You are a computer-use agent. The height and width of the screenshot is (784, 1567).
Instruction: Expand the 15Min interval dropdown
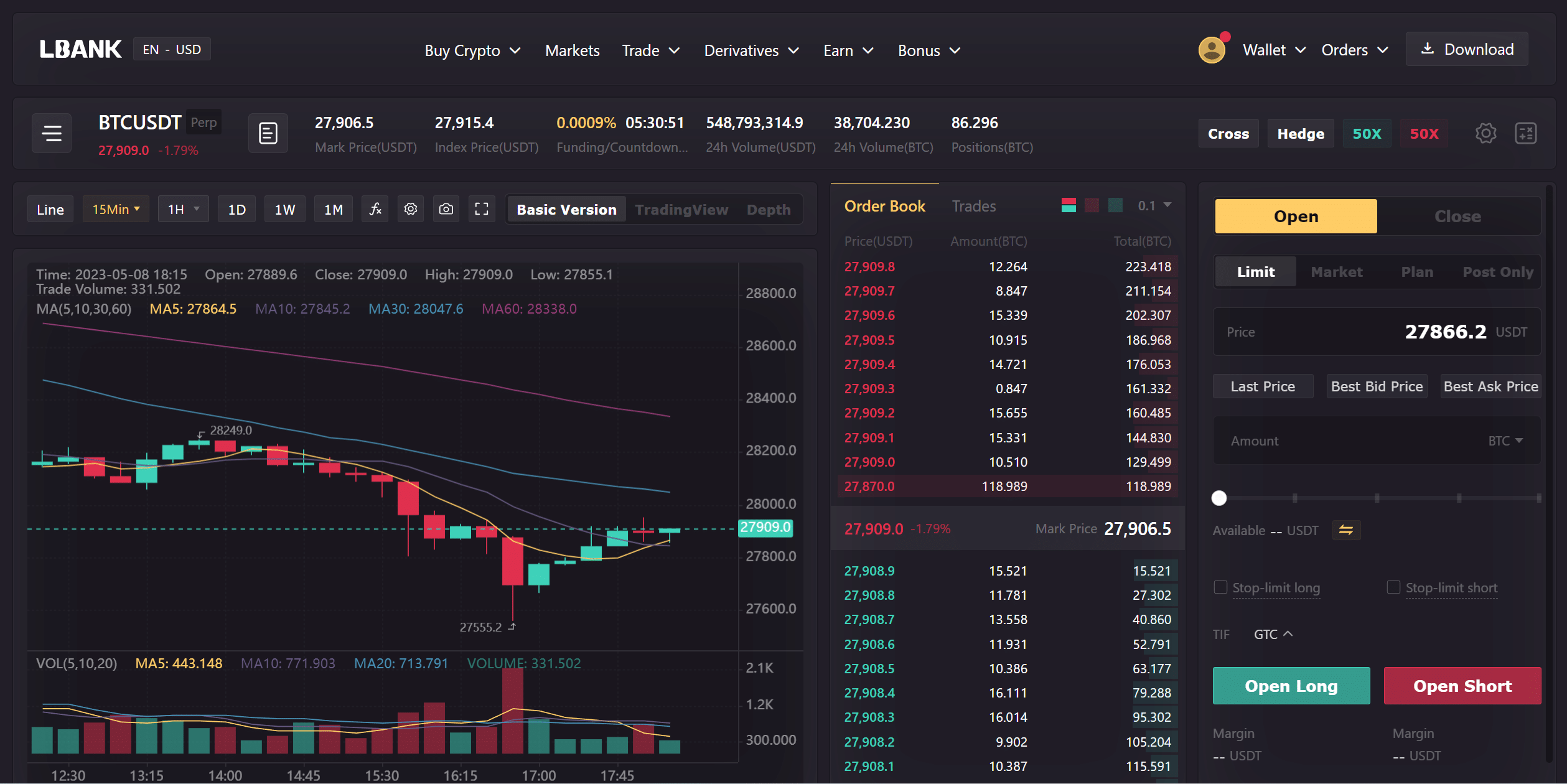(x=116, y=209)
